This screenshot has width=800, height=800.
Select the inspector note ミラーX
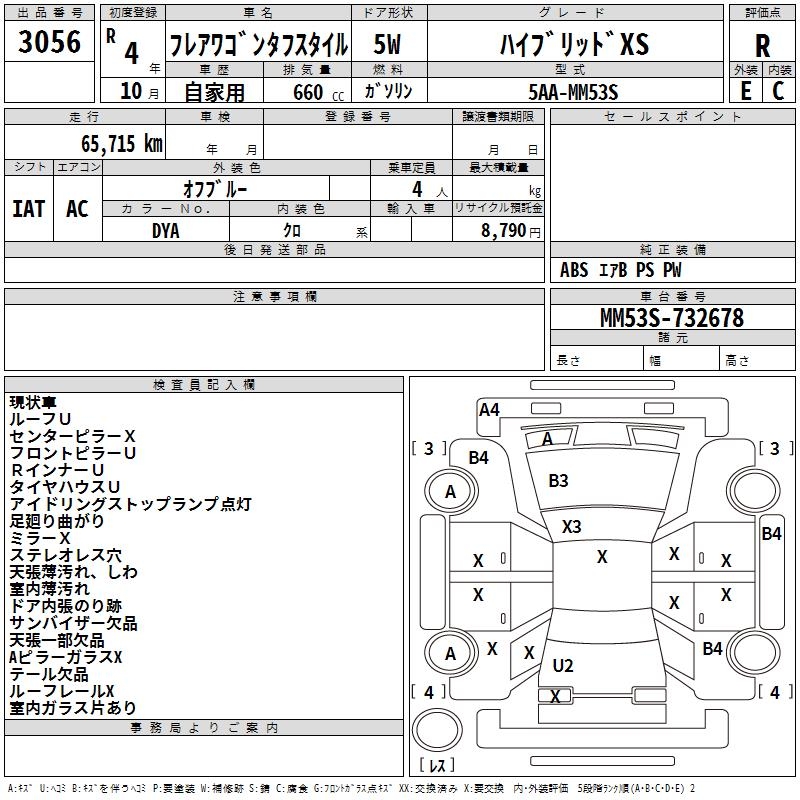click(x=40, y=538)
